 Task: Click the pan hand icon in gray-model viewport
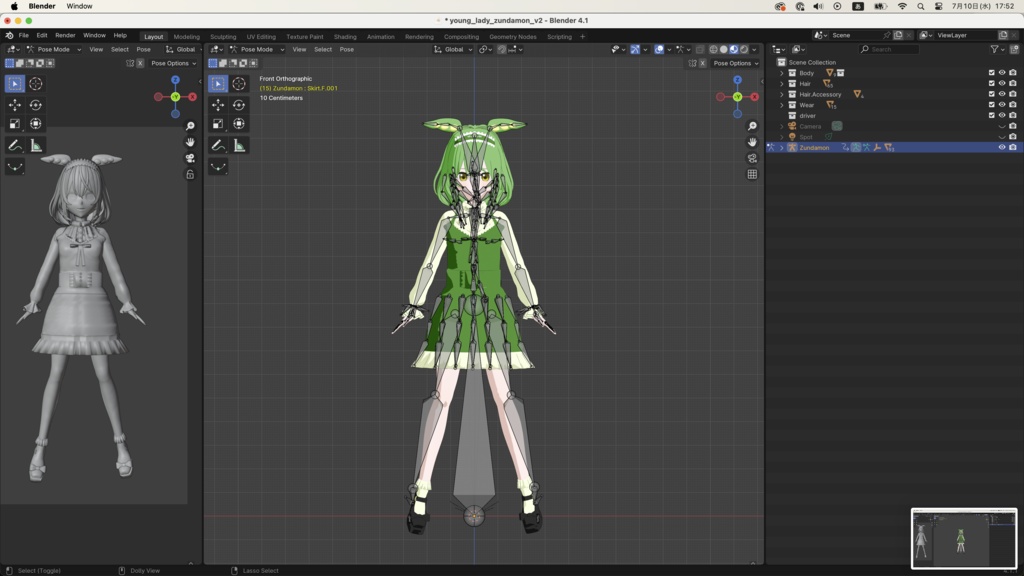coord(190,142)
